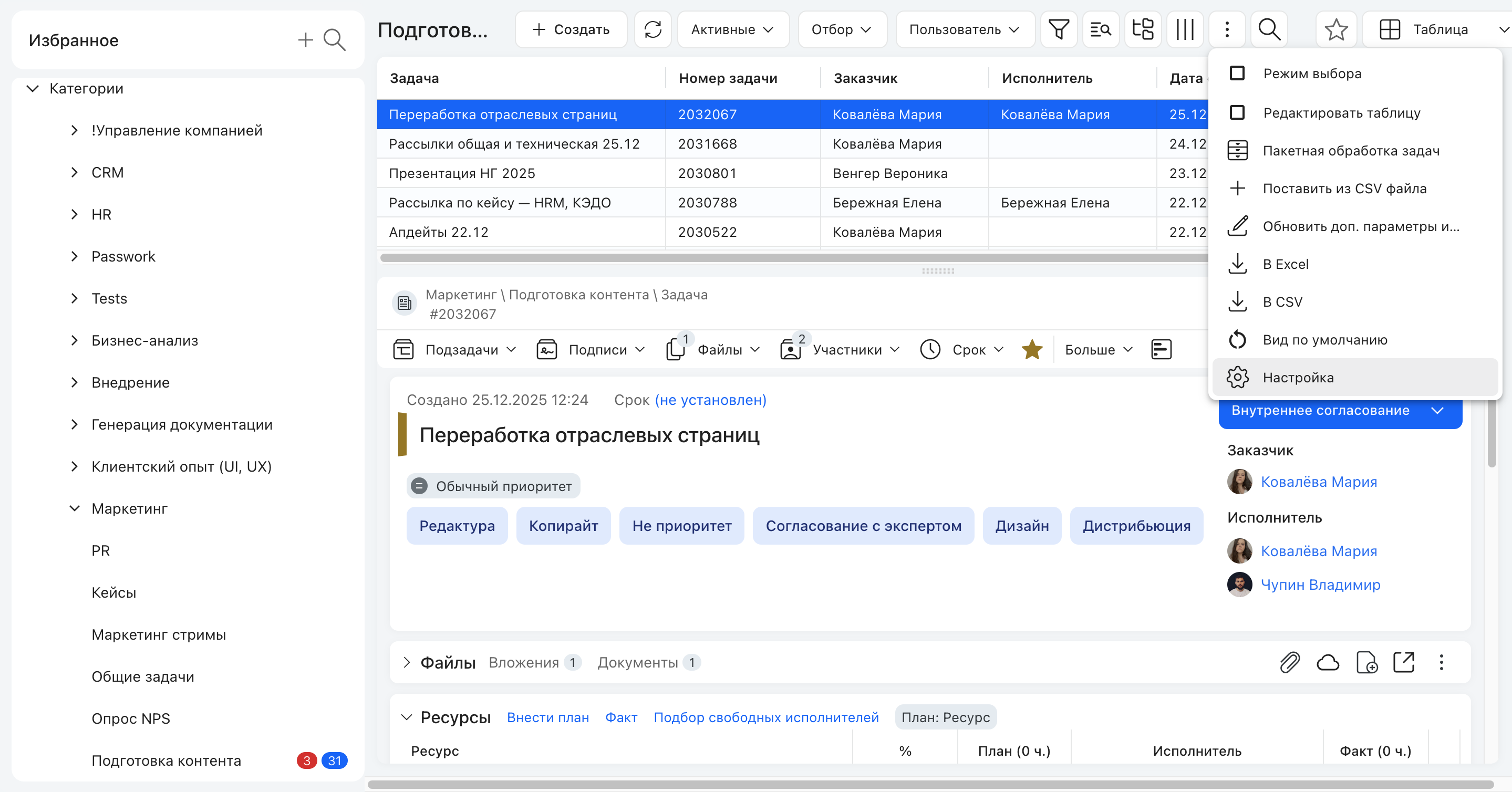Export list В CSV
Image resolution: width=1512 pixels, height=792 pixels.
(1355, 302)
